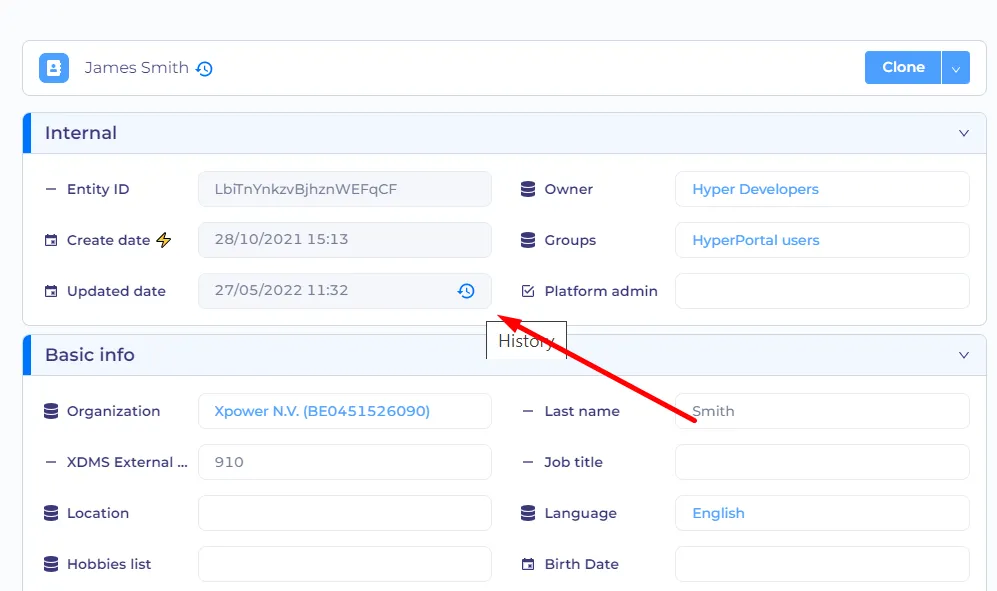Click calendar icon next to Create date
Viewport: 997px width, 591px height.
pyautogui.click(x=51, y=240)
